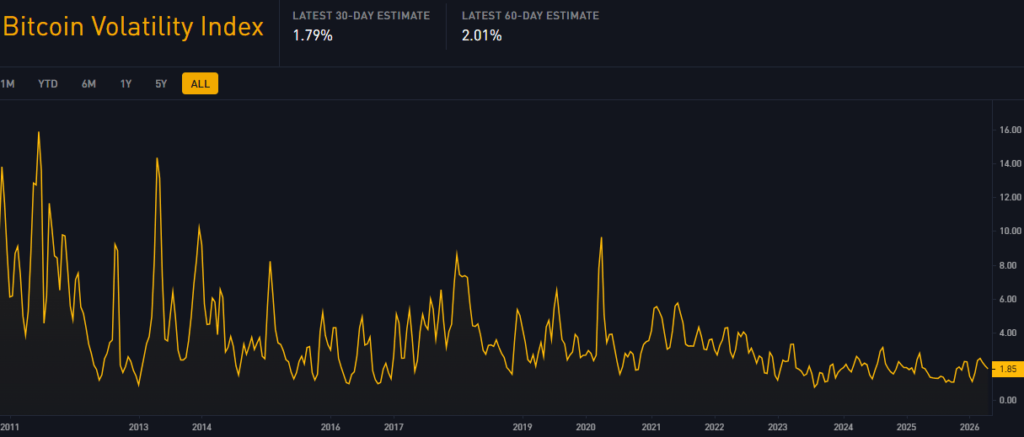Click the highlighted ALL range button
Screen dimensions: 1024x437
click(200, 84)
